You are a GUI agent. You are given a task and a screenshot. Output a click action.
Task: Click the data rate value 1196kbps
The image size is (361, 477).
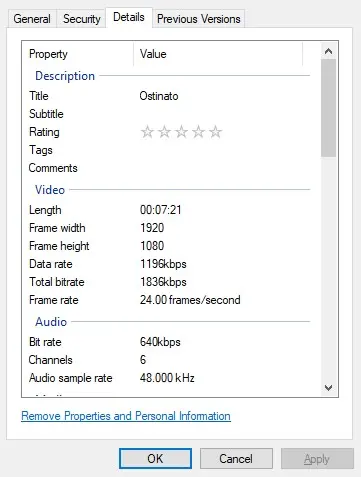163,264
